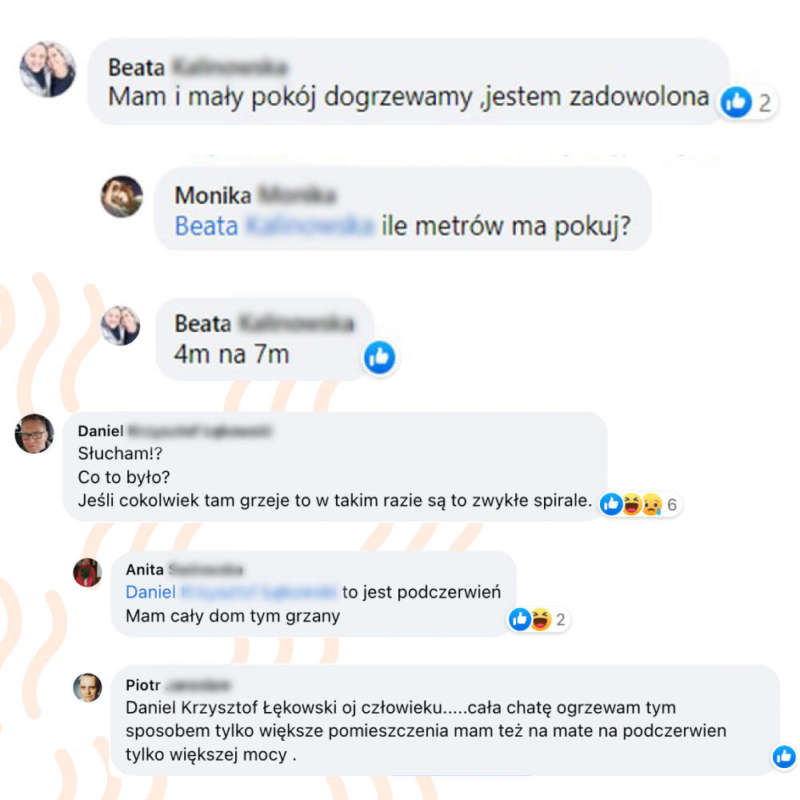Click the blue 'Daniel' mention in Anita's reply
Screen dimensions: 800x800
151,592
